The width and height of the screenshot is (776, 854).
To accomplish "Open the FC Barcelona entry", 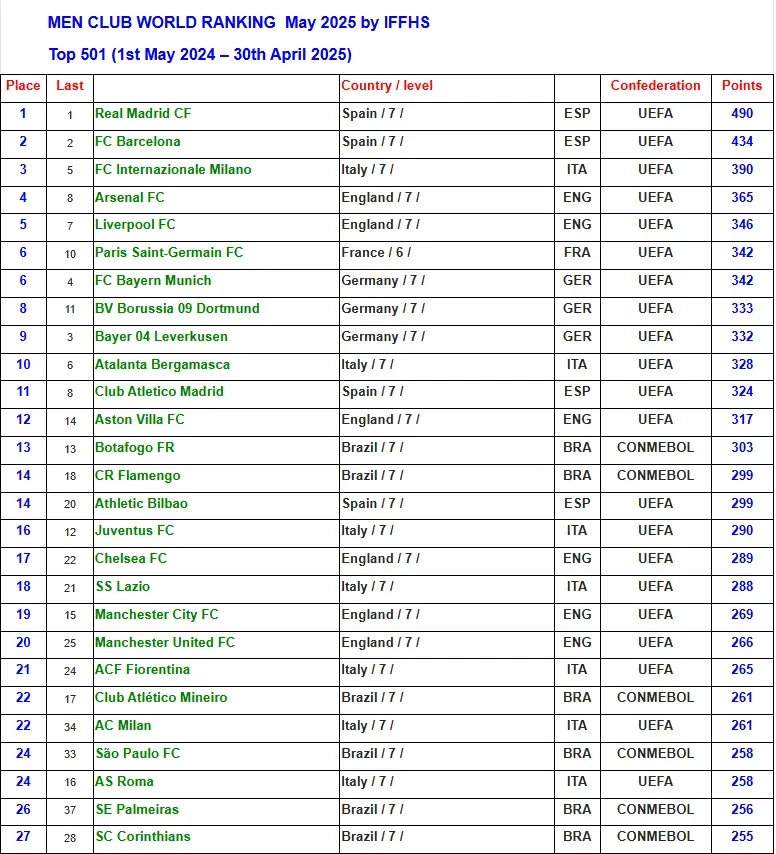I will coord(138,142).
